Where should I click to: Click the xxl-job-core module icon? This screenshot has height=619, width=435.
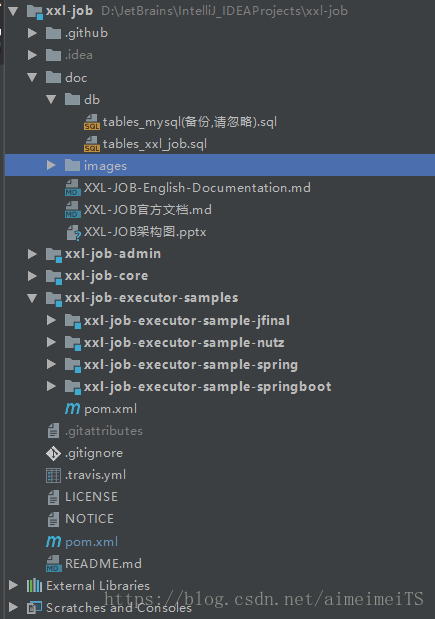pyautogui.click(x=54, y=277)
